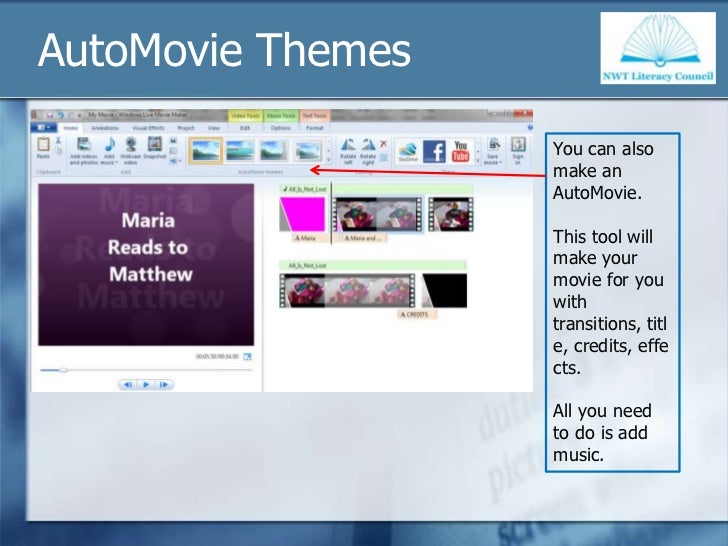Click the second All_Is_Not_Lost music track
This screenshot has height=546, width=728.
click(373, 266)
